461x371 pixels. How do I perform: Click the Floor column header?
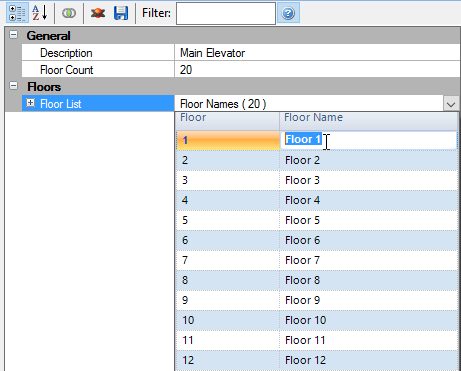[x=227, y=121]
